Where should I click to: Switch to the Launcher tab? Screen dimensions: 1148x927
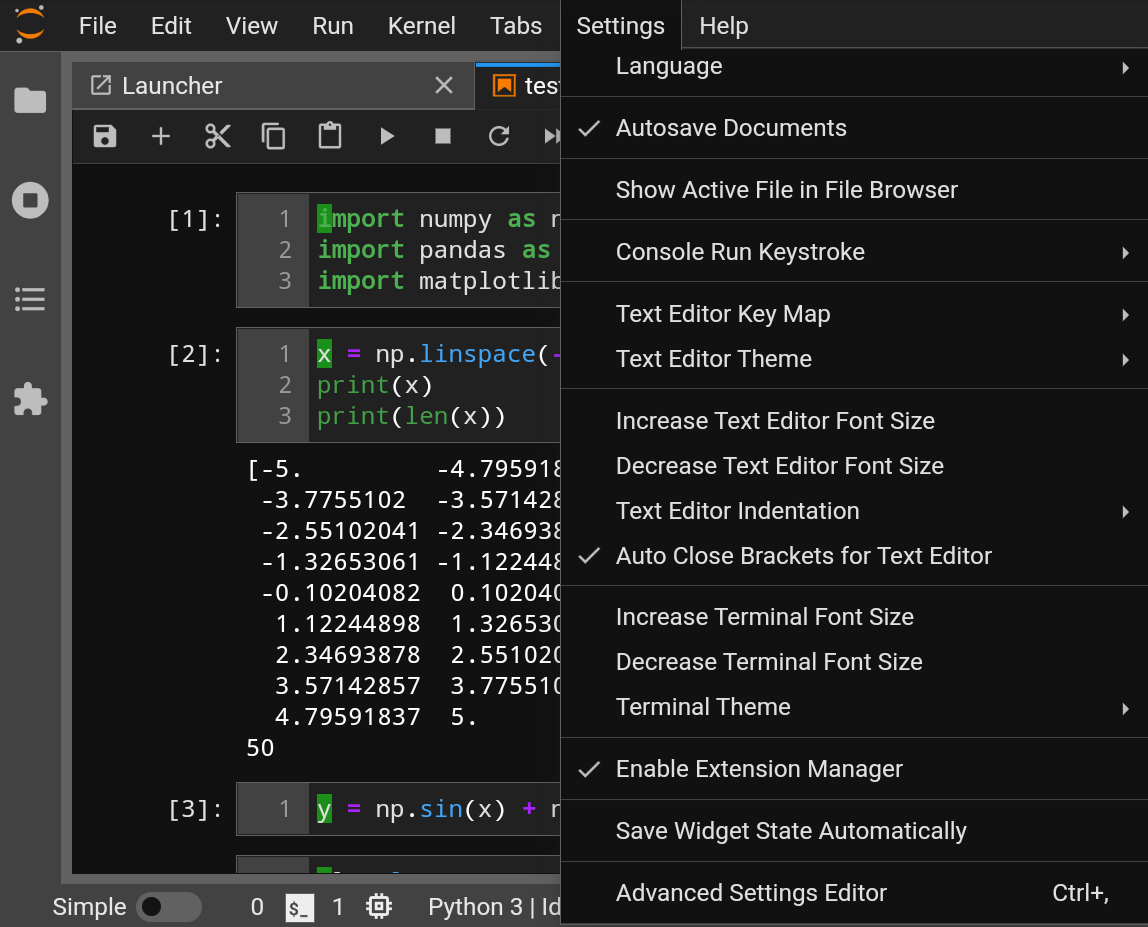172,85
